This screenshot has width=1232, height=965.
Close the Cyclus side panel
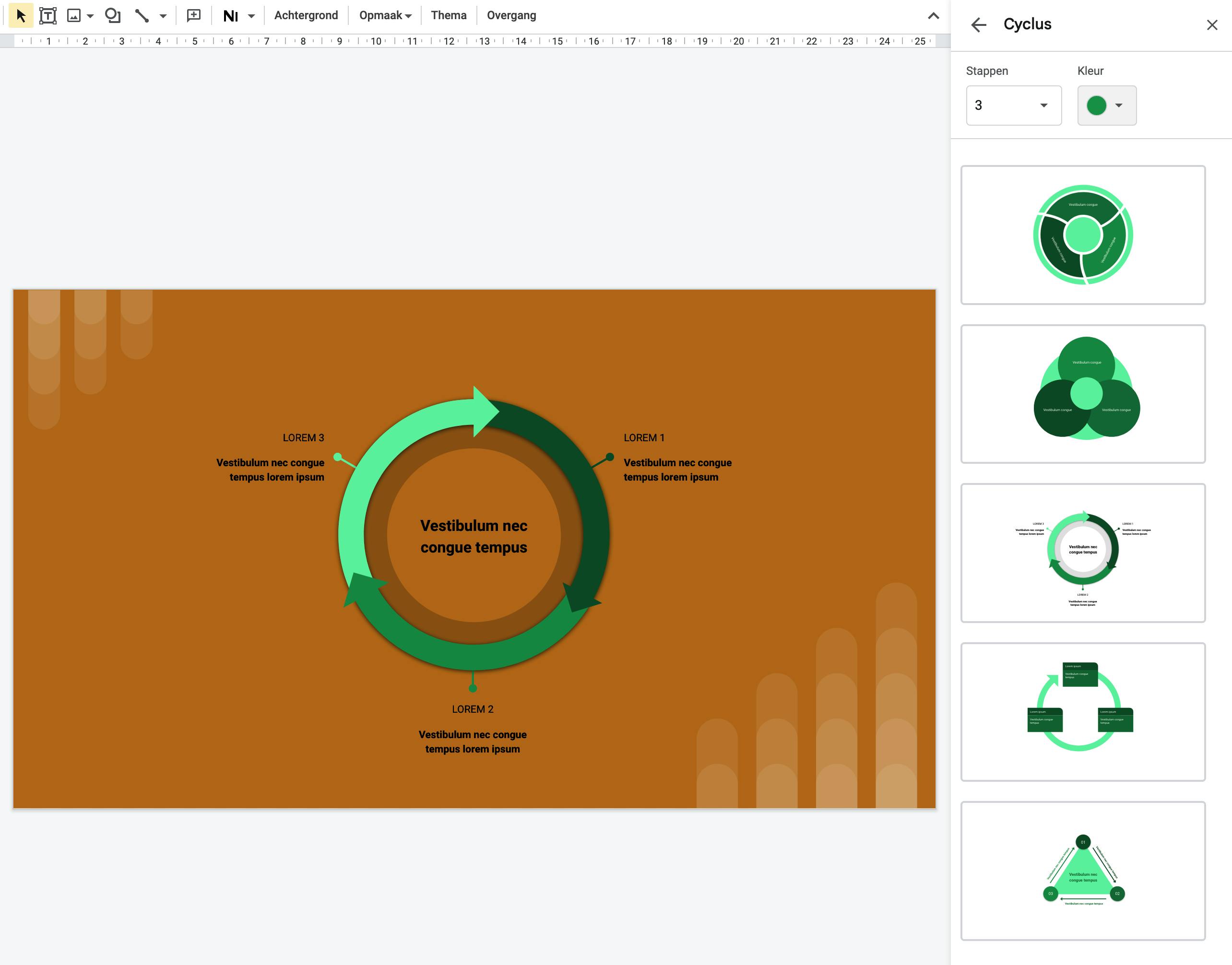coord(1212,24)
